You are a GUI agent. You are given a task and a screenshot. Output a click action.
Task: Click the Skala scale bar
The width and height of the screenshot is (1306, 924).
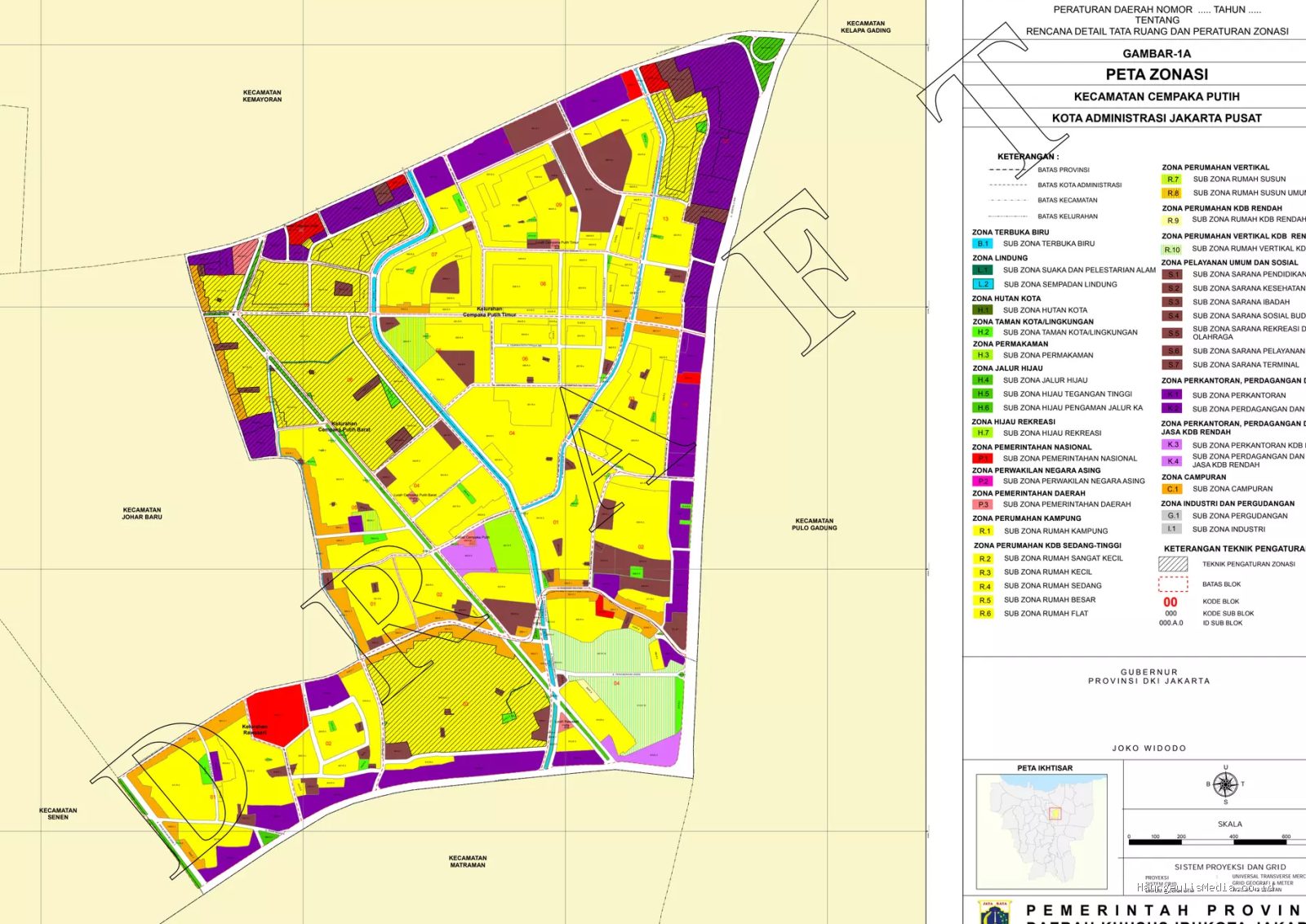(1216, 841)
